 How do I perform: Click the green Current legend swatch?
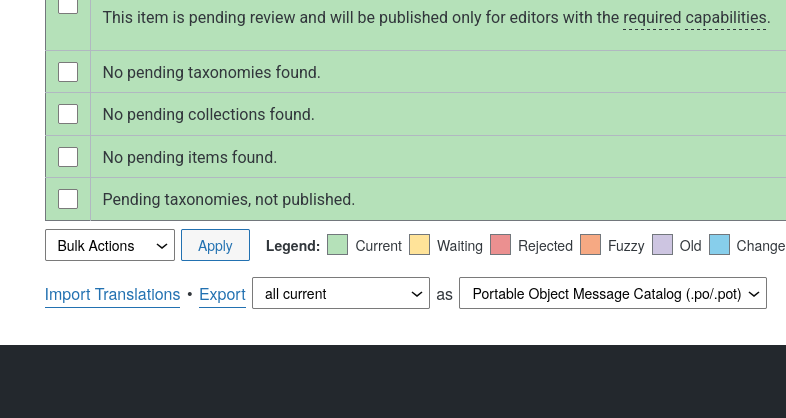(337, 245)
